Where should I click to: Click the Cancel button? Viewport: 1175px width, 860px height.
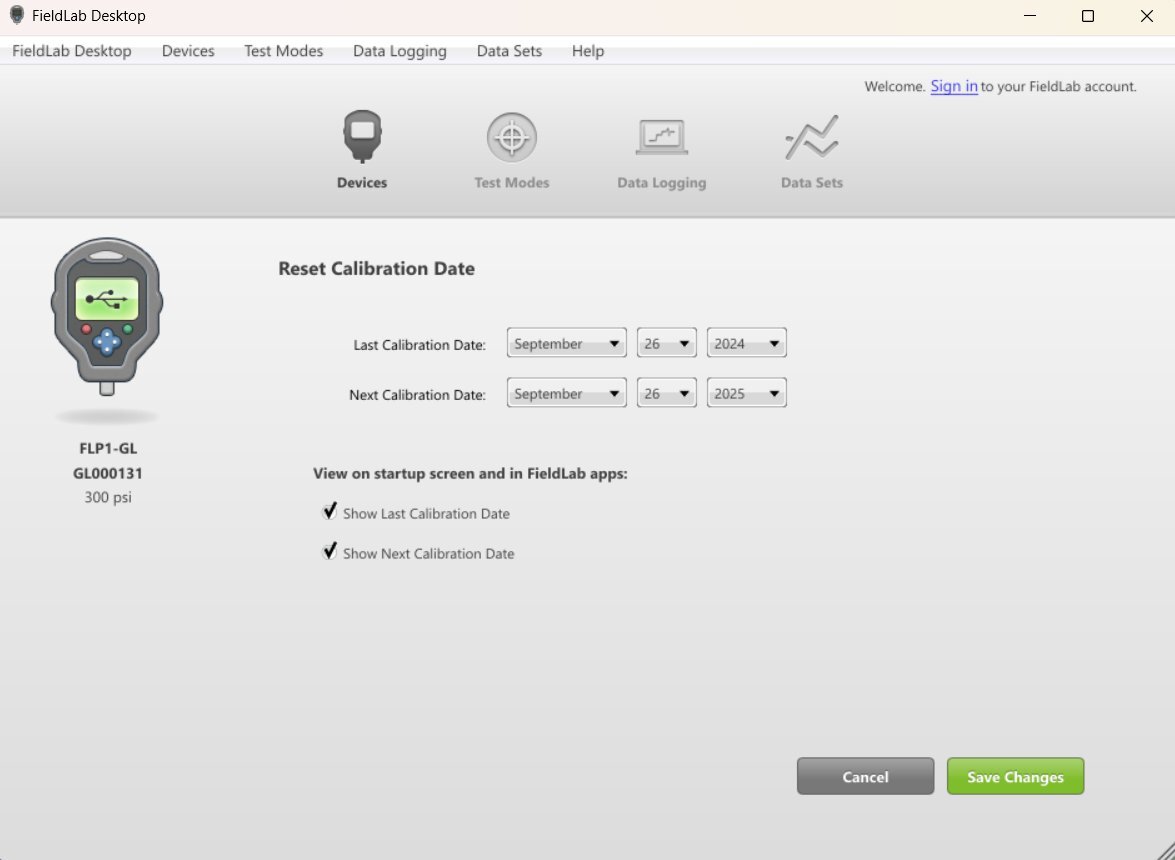point(866,776)
